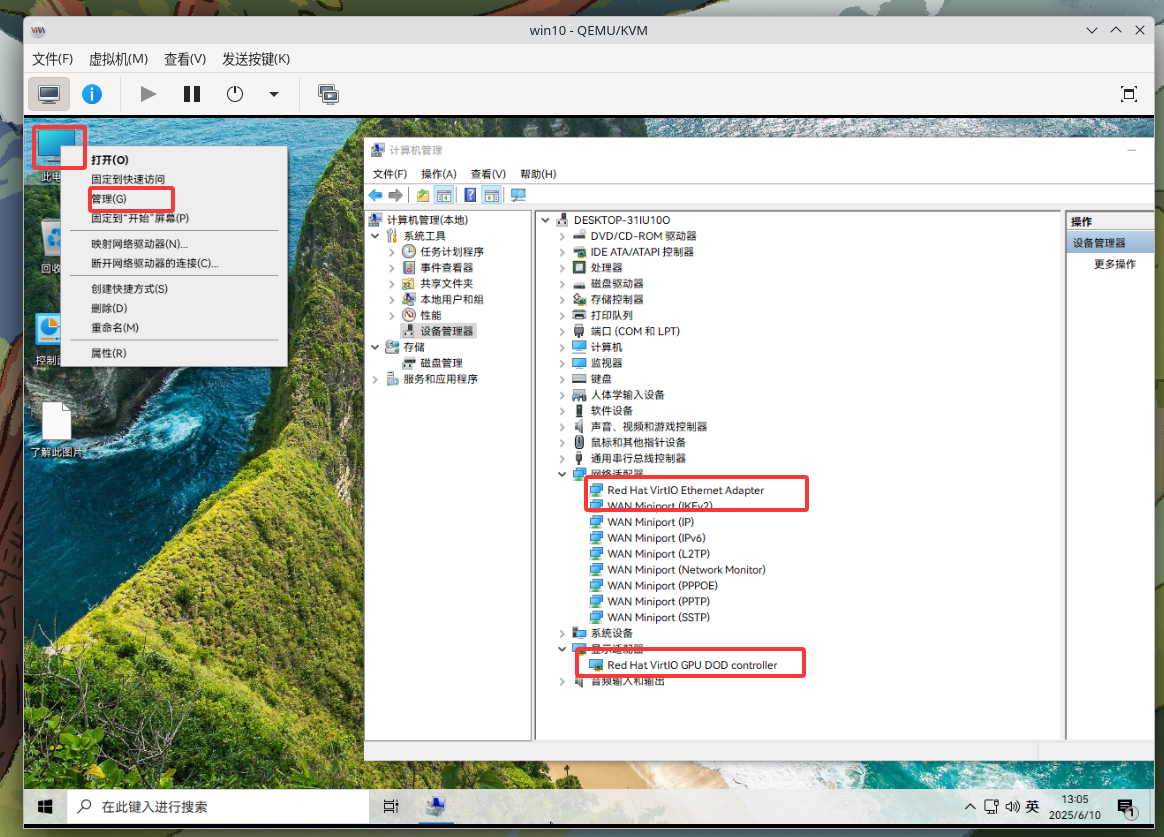Select WAN Miniport (Network Monitor) device
1164x837 pixels.
pos(686,570)
